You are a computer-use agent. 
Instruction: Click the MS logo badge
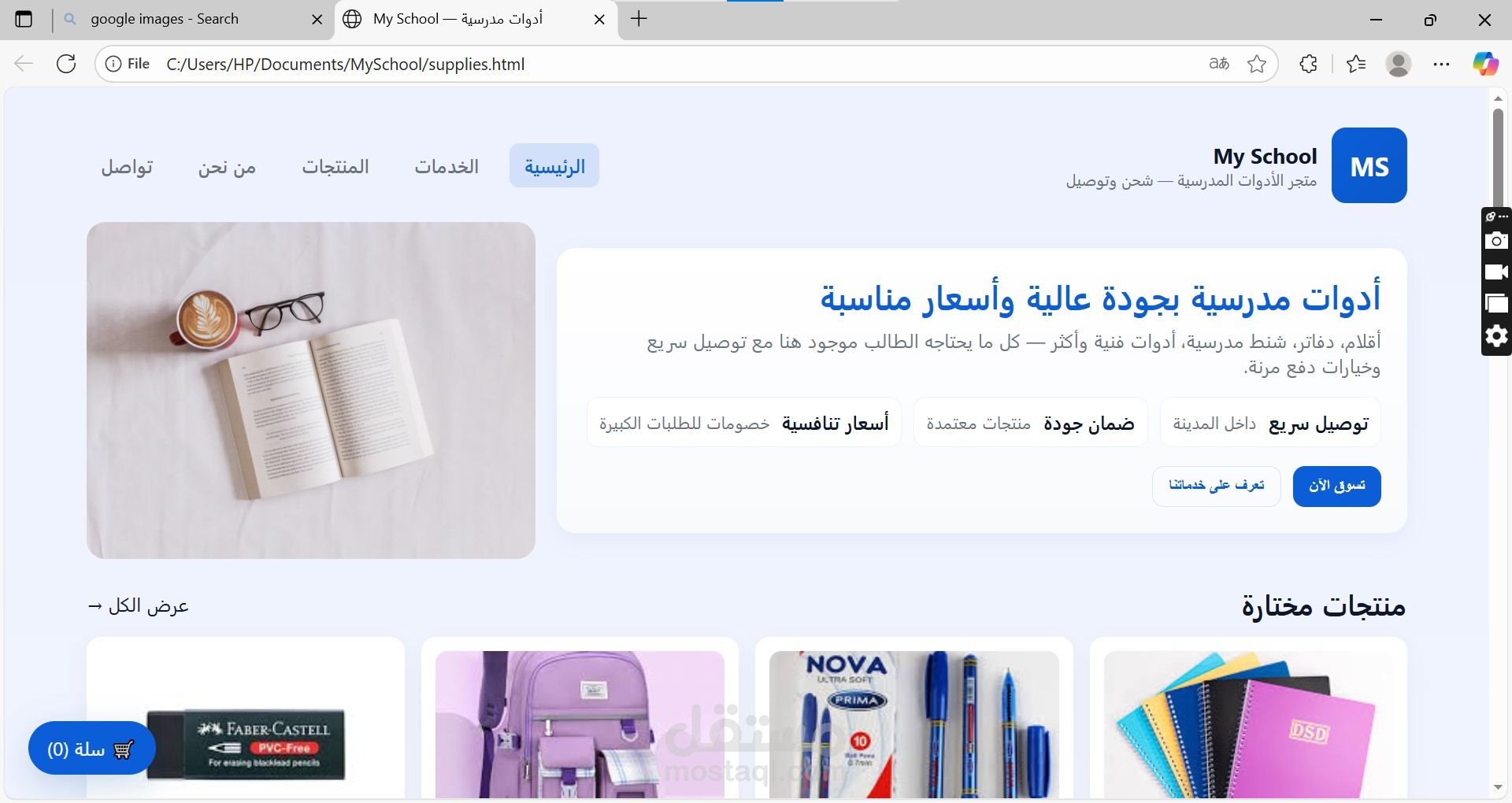tap(1369, 165)
